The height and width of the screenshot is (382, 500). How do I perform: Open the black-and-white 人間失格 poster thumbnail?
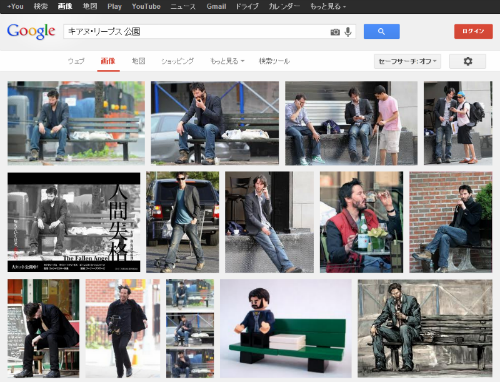[74, 222]
